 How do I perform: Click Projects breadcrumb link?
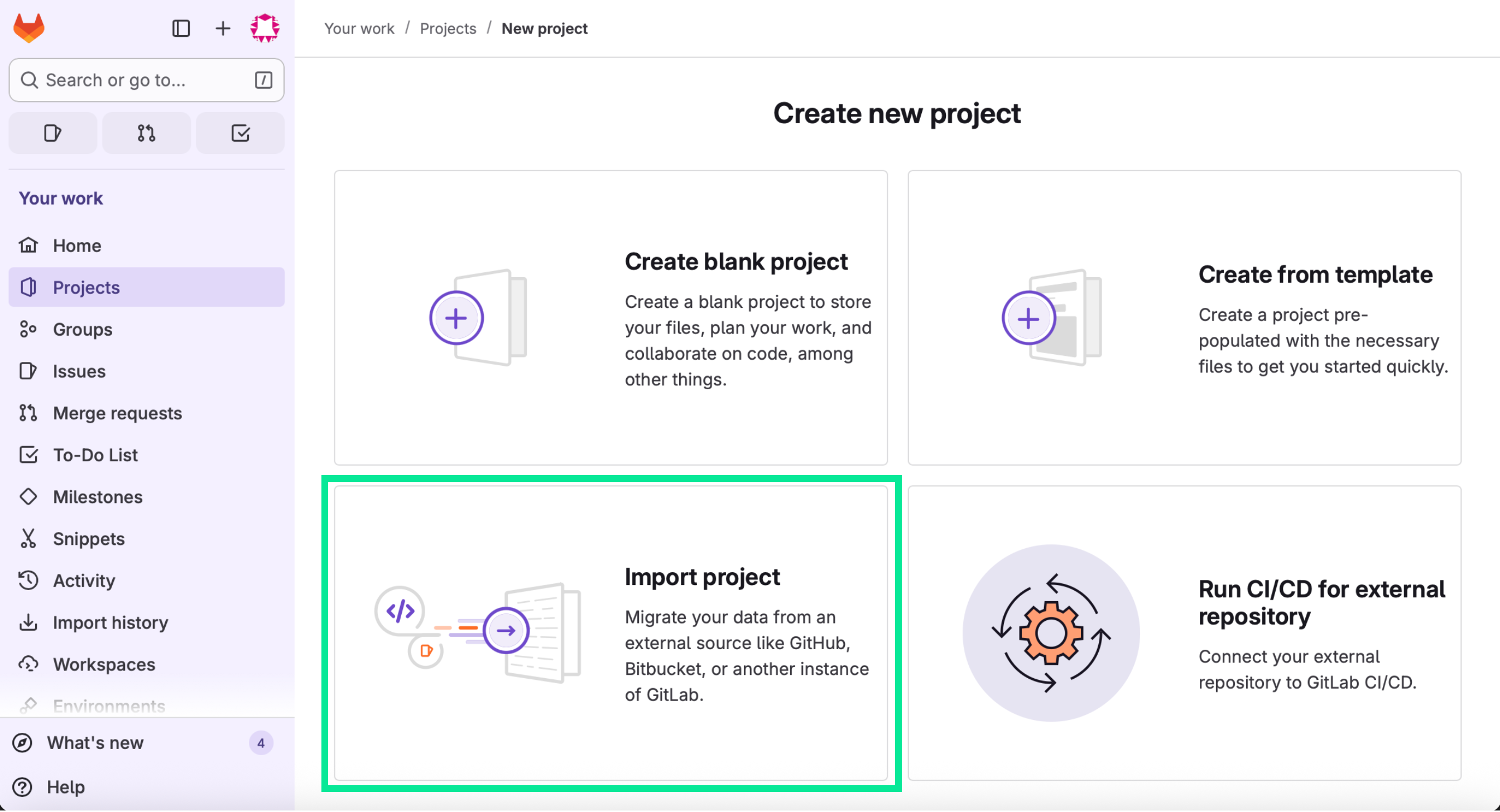(x=448, y=28)
